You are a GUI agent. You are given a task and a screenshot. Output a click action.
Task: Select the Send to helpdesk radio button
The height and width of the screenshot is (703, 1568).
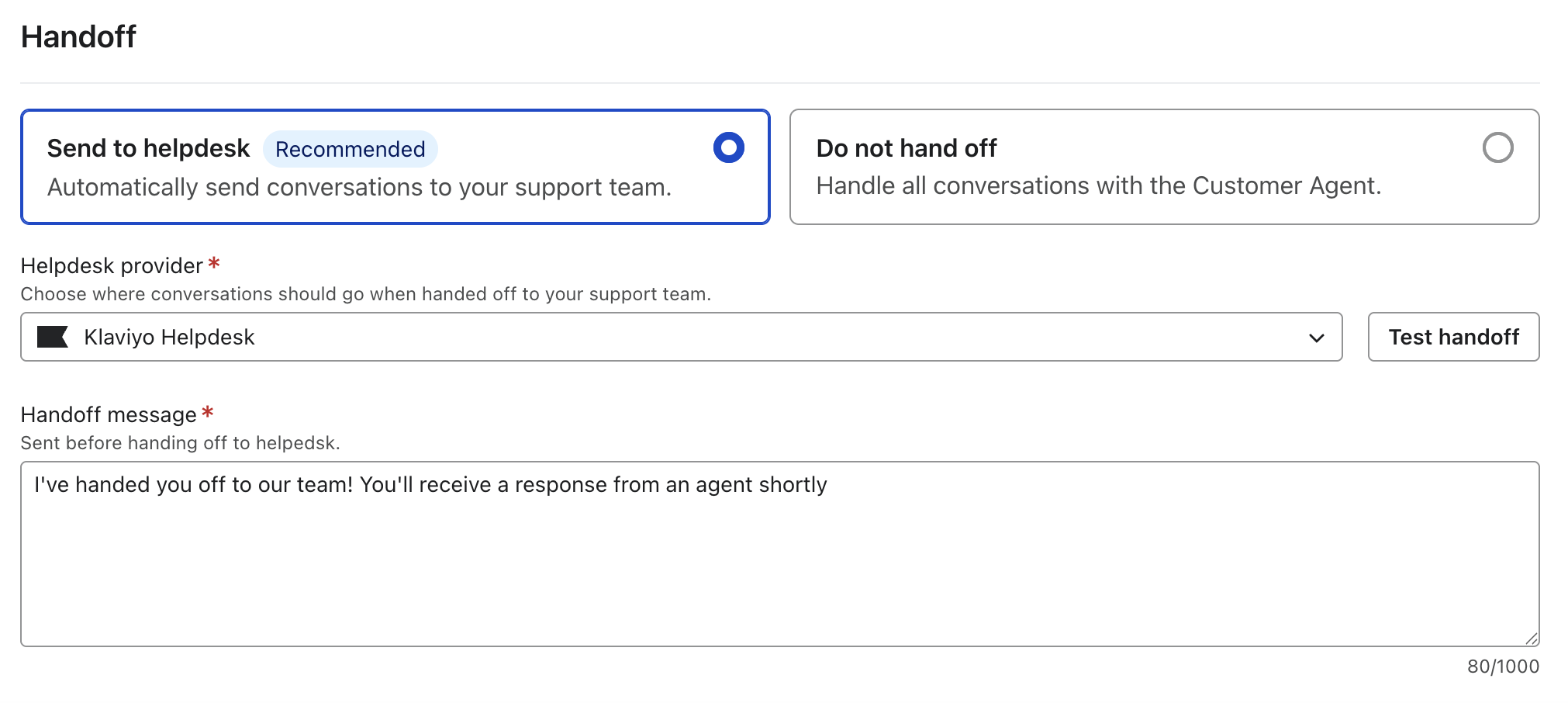[x=728, y=147]
